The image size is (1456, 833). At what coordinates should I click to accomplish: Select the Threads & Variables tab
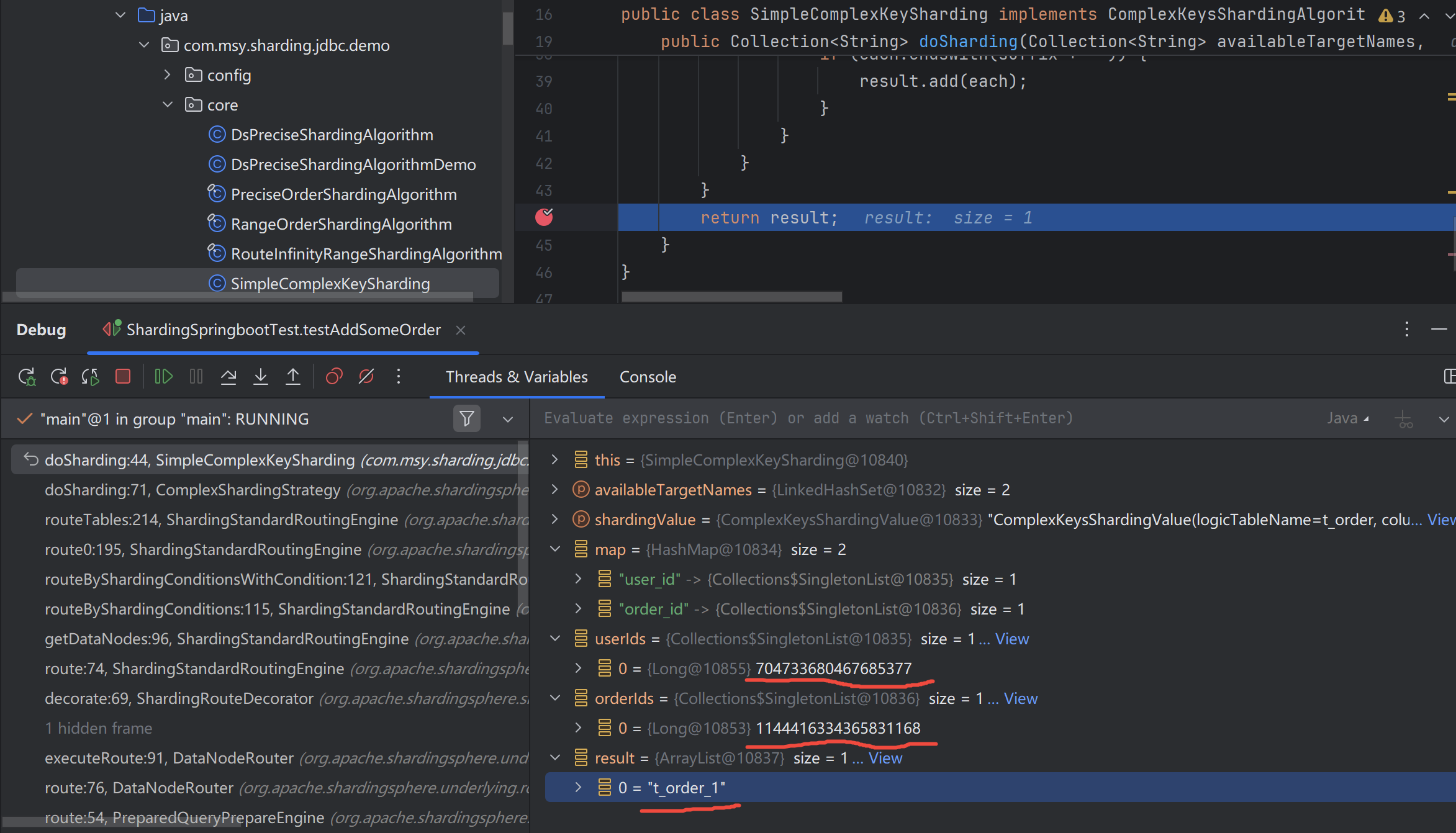516,377
